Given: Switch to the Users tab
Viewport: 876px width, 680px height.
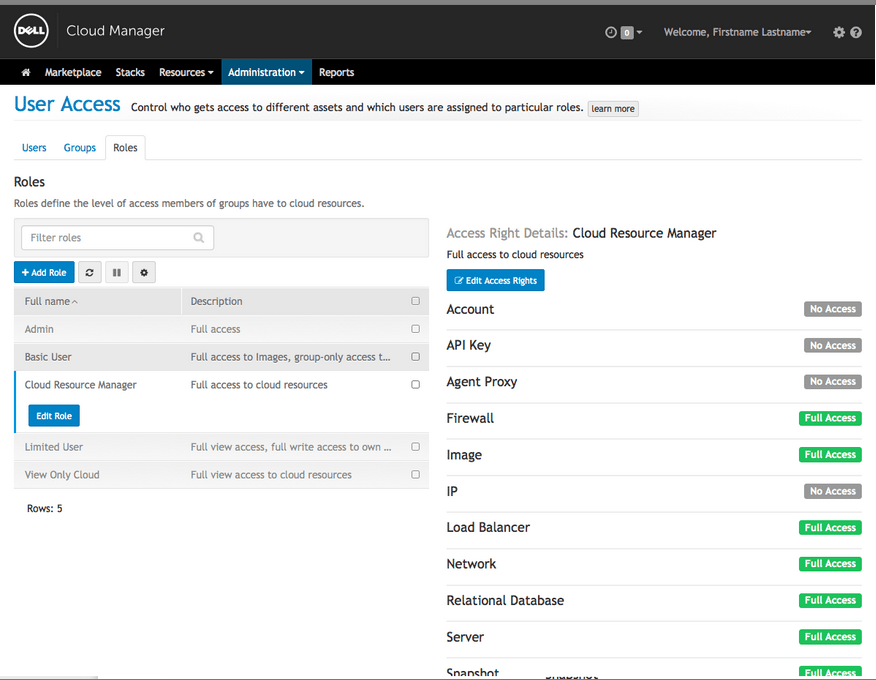Looking at the screenshot, I should click(34, 148).
